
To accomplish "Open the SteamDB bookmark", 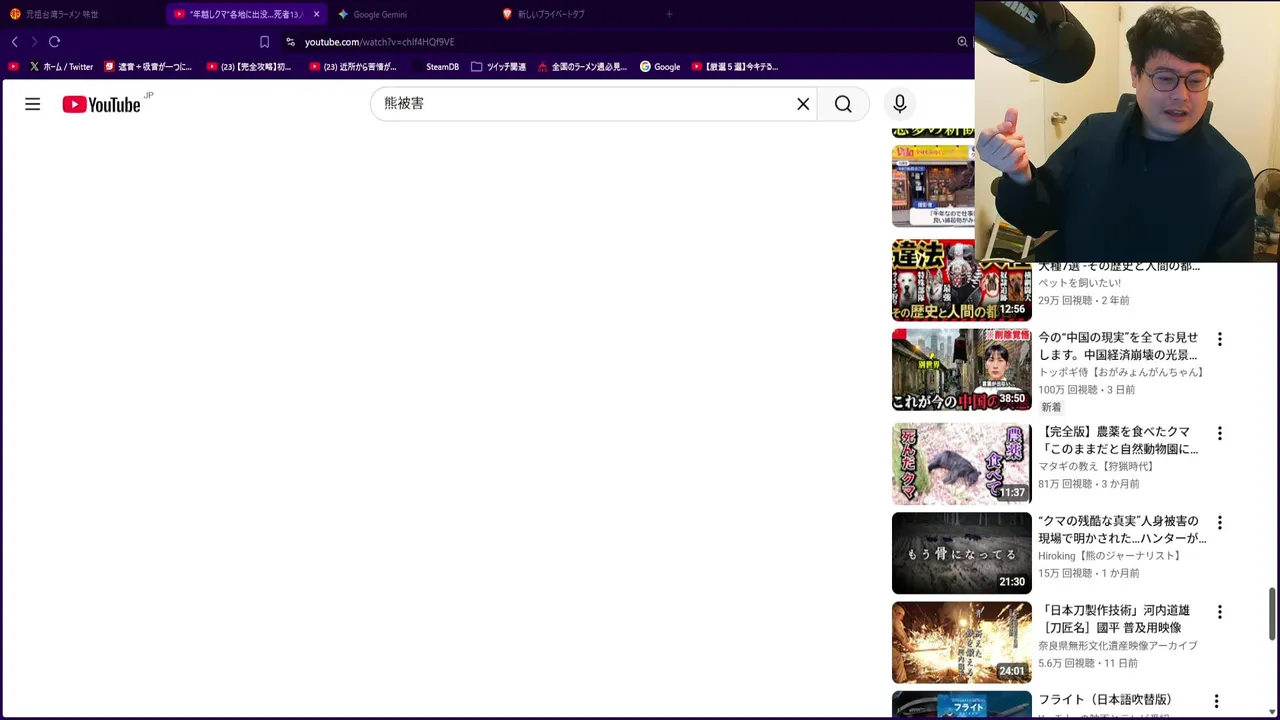I will pos(434,67).
